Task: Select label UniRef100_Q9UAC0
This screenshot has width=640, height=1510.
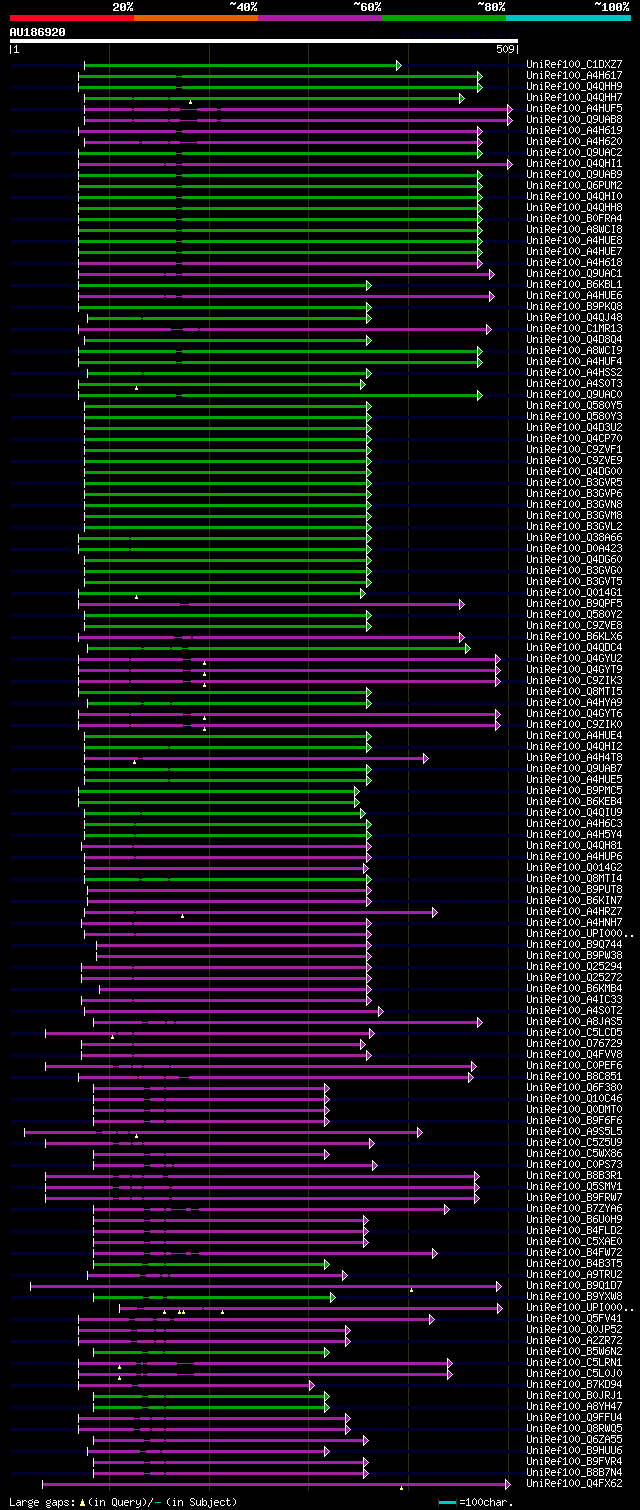Action: point(574,395)
